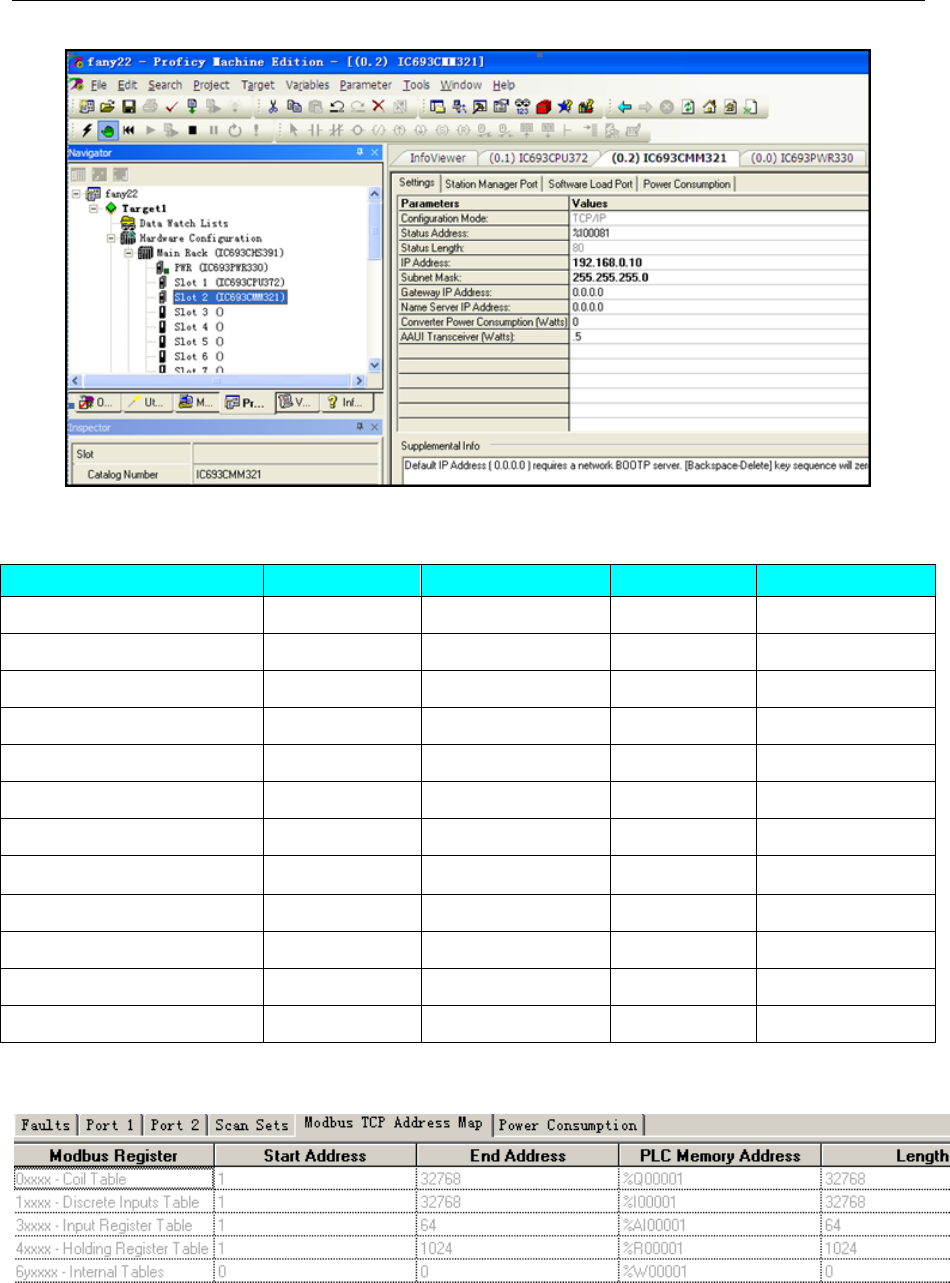950x1283 pixels.
Task: Click the Open project folder icon
Action: [x=107, y=106]
